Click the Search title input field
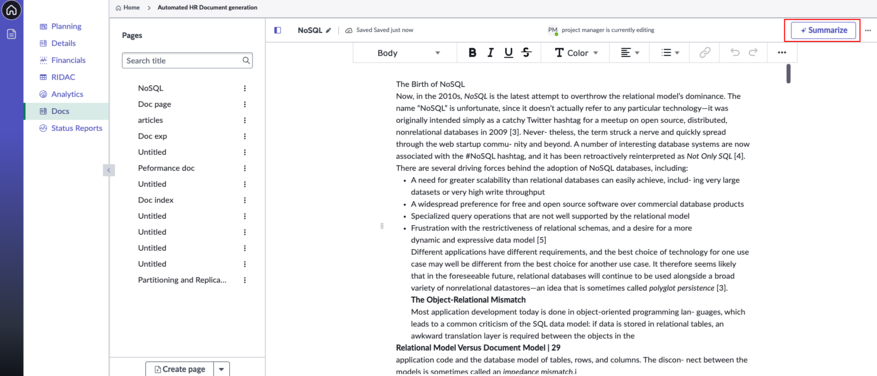The width and height of the screenshot is (877, 376). 187,60
